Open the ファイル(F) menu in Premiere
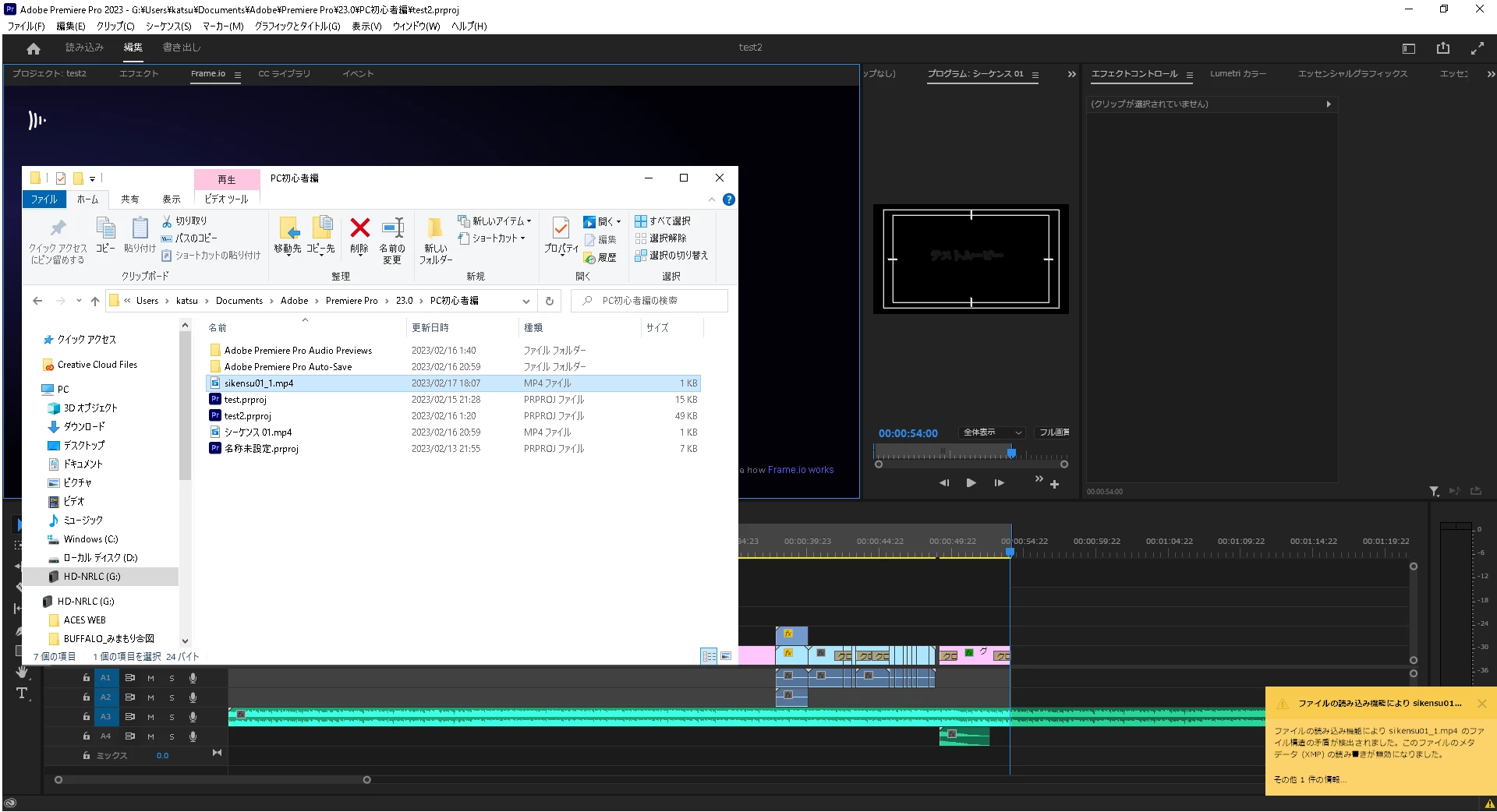1497x812 pixels. 26,26
